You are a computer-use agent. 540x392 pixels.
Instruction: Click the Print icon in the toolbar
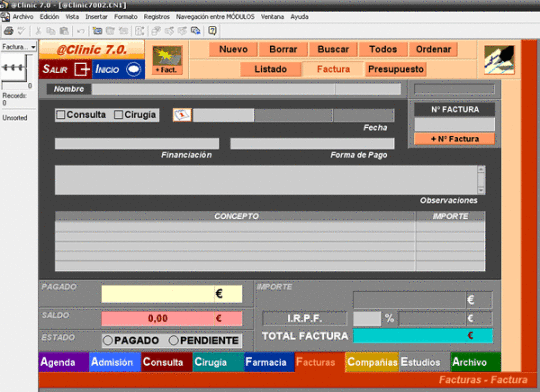coord(9,31)
